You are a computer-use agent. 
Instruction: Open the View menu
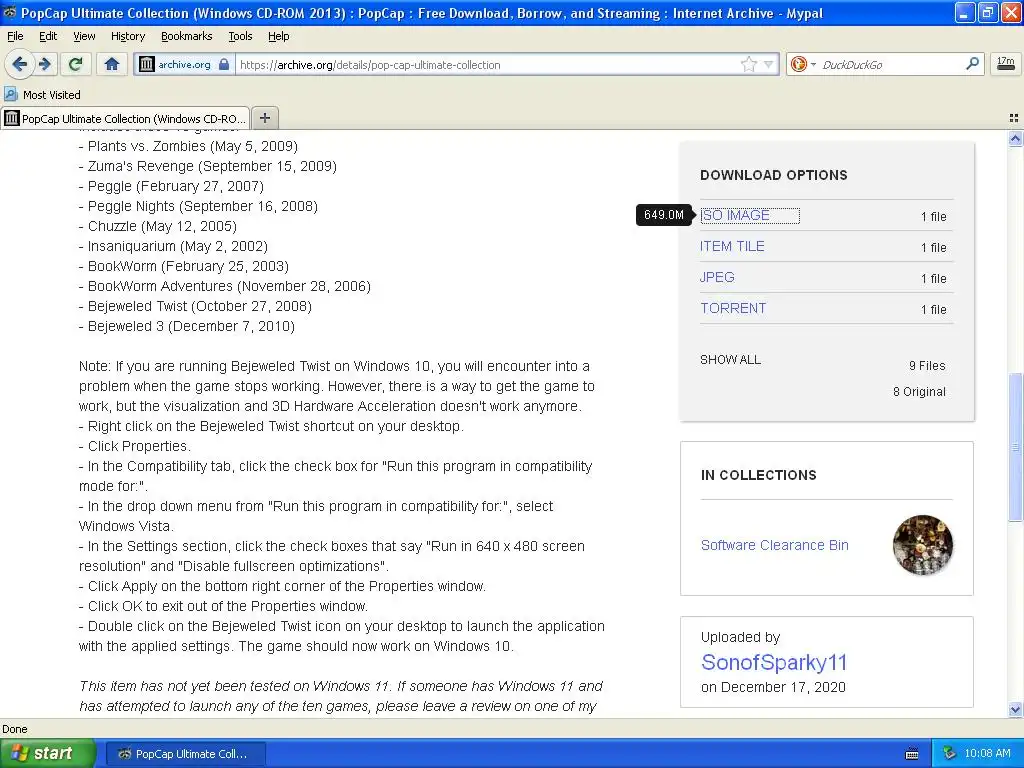click(x=84, y=36)
